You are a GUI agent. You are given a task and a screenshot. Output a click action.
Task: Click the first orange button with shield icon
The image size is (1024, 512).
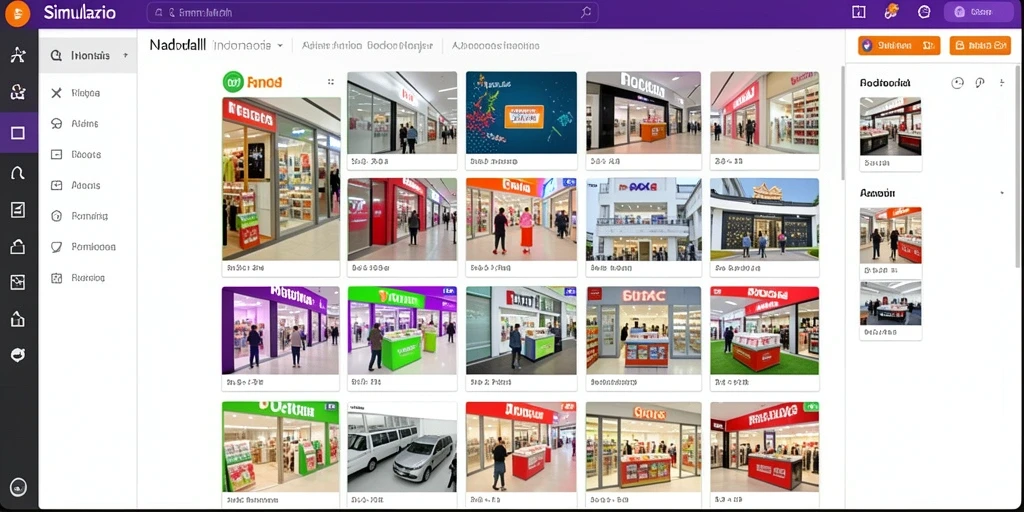point(899,45)
